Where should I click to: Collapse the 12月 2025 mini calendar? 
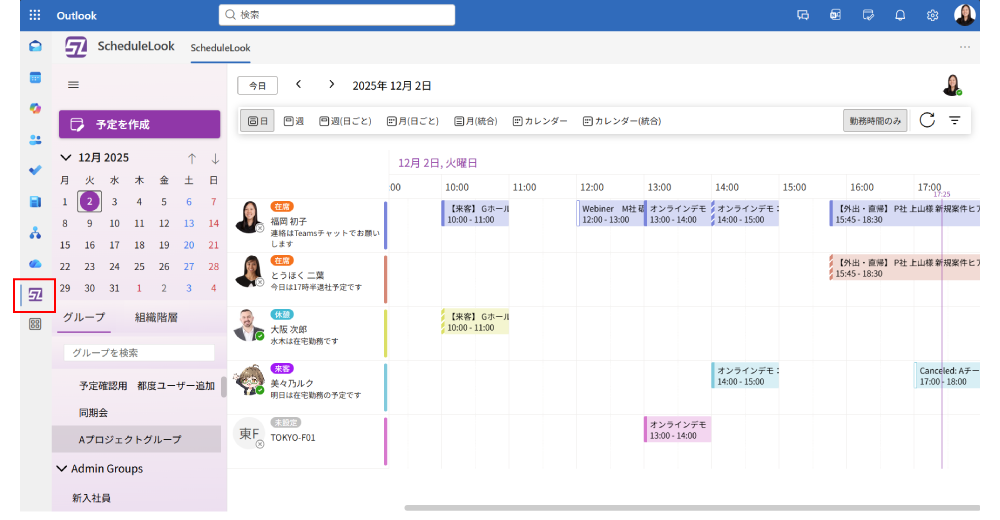(66, 158)
